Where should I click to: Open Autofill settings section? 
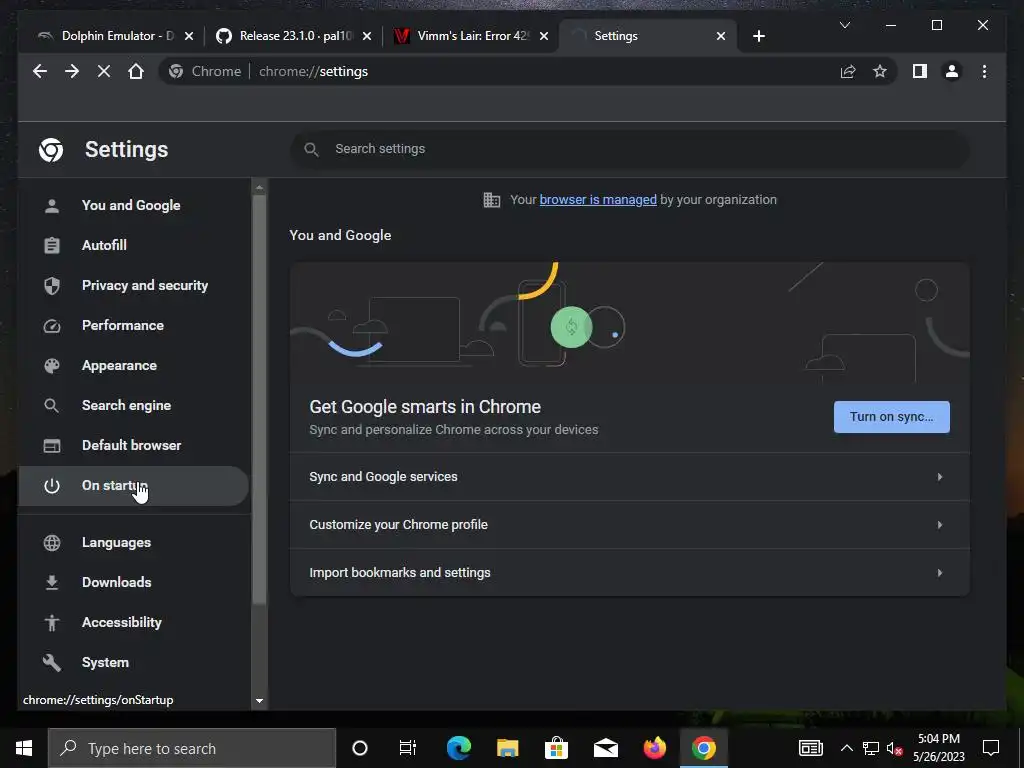click(133, 245)
